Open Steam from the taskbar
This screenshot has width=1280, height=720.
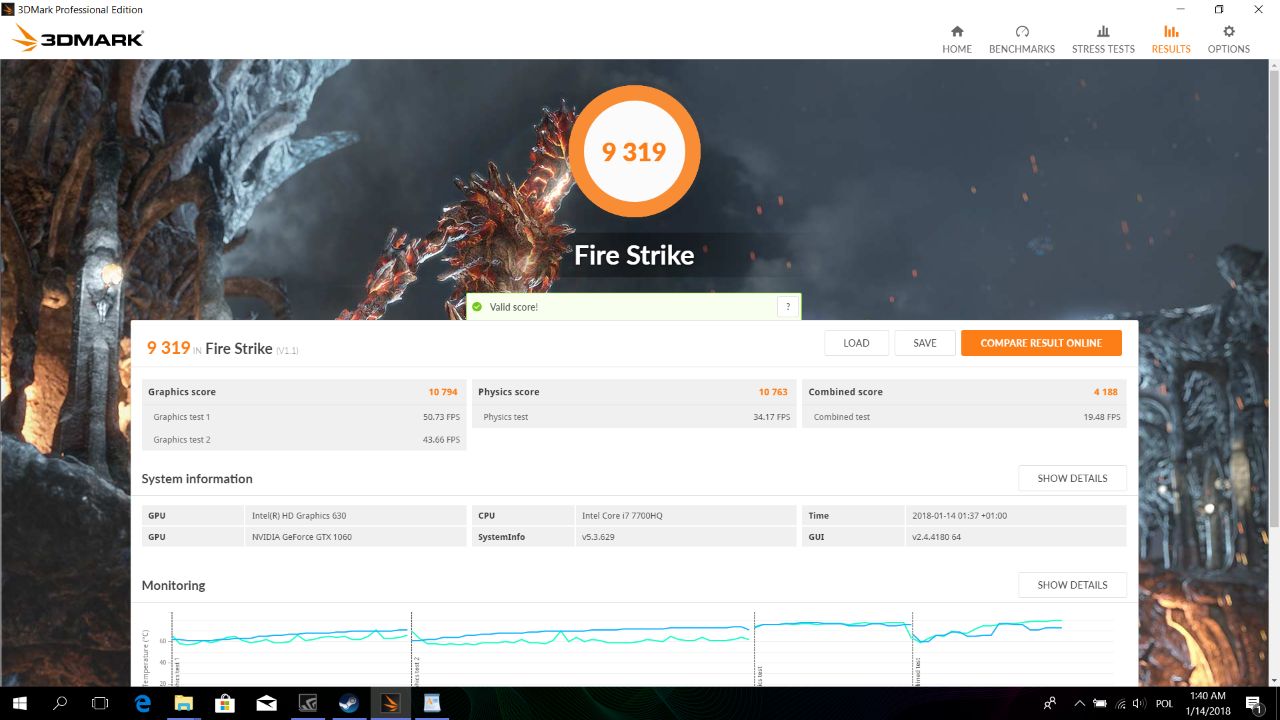point(347,703)
